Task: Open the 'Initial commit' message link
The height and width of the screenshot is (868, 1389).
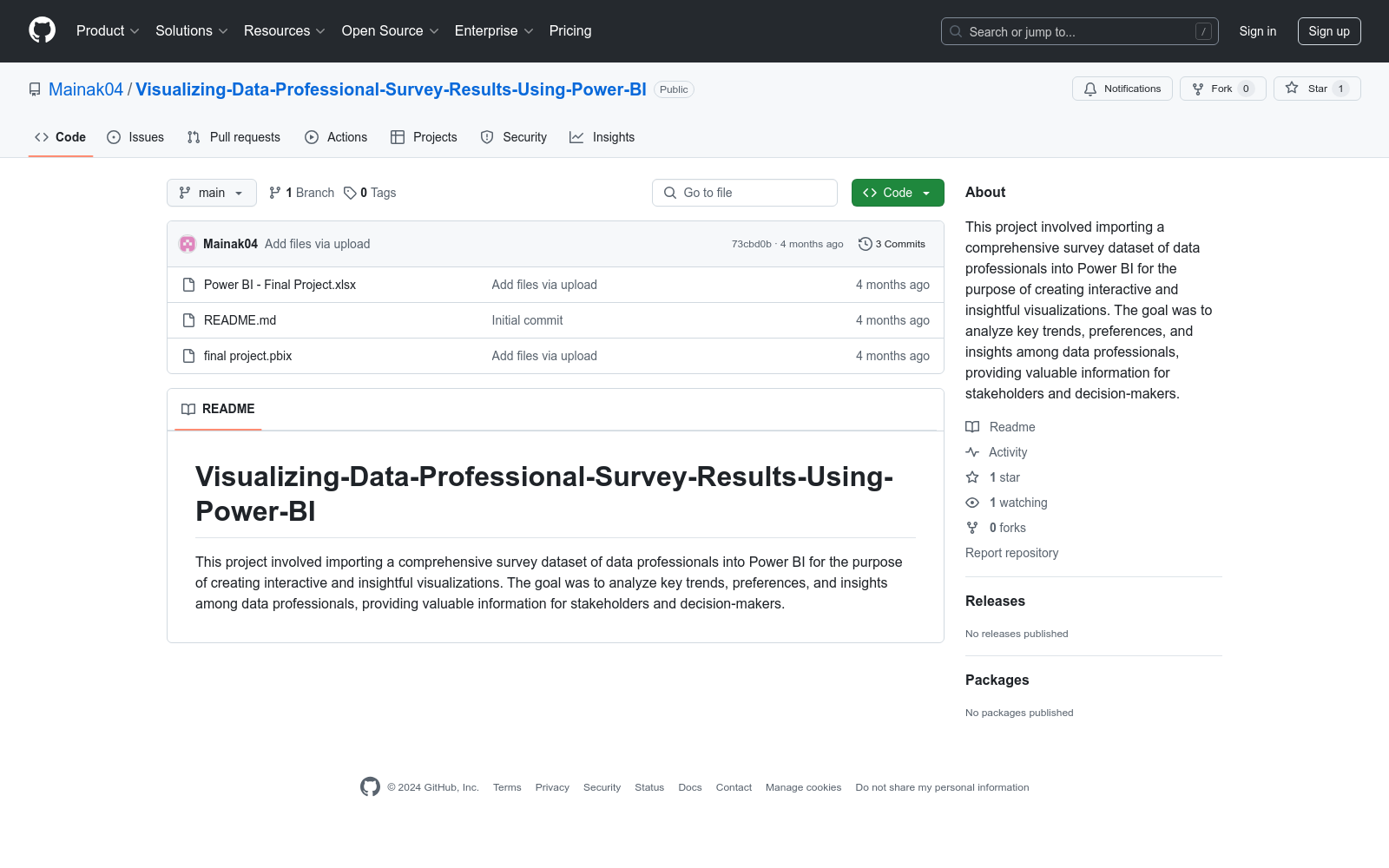Action: (x=527, y=320)
